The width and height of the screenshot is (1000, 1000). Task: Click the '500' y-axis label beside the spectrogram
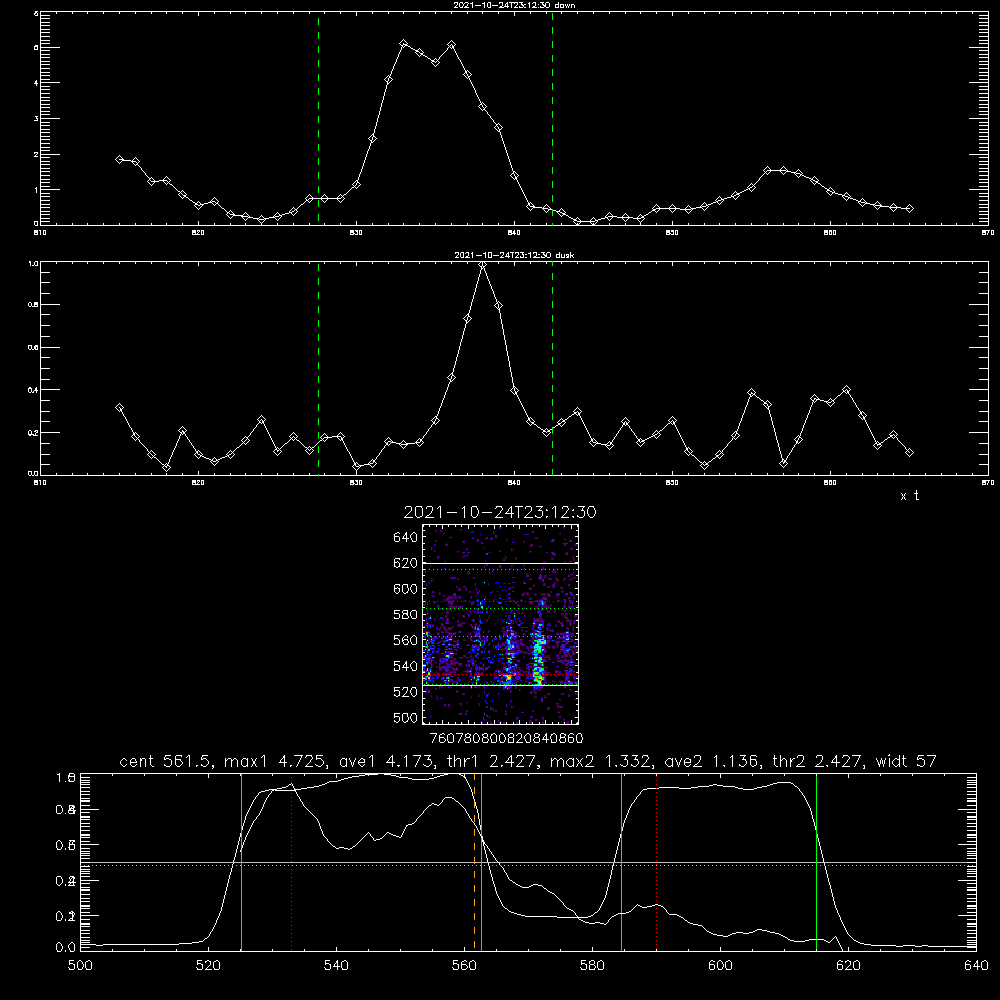pyautogui.click(x=405, y=718)
